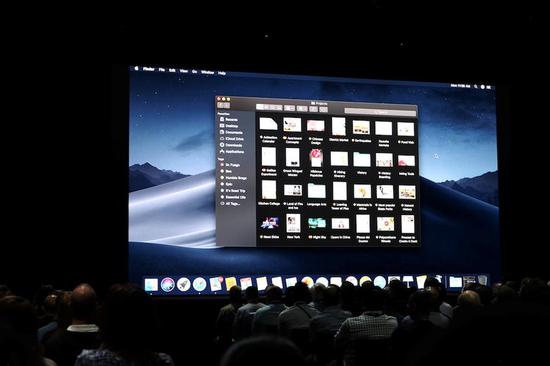
Task: Open the File menu
Action: coord(162,70)
